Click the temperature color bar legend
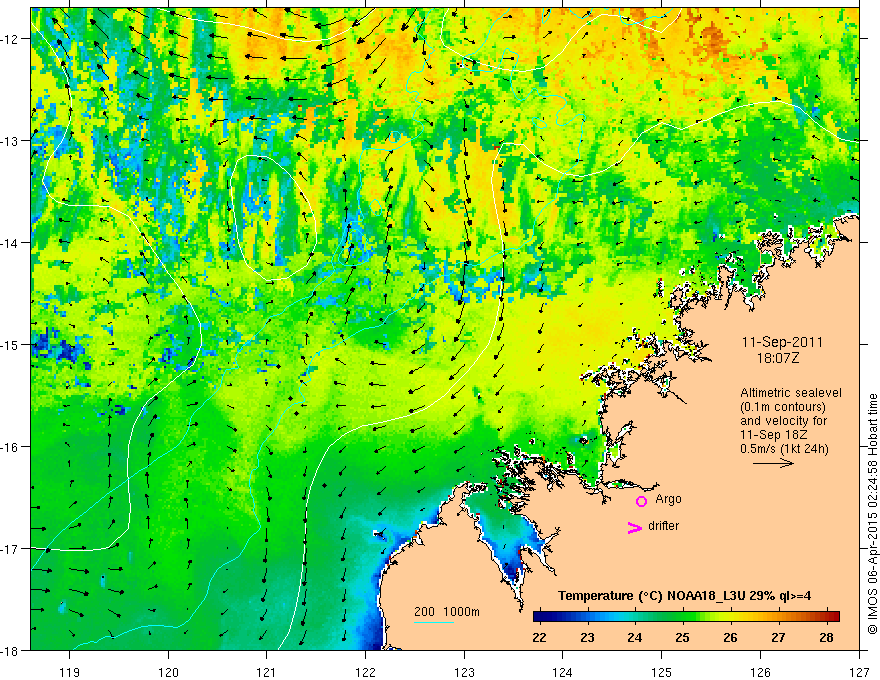 pyautogui.click(x=686, y=617)
